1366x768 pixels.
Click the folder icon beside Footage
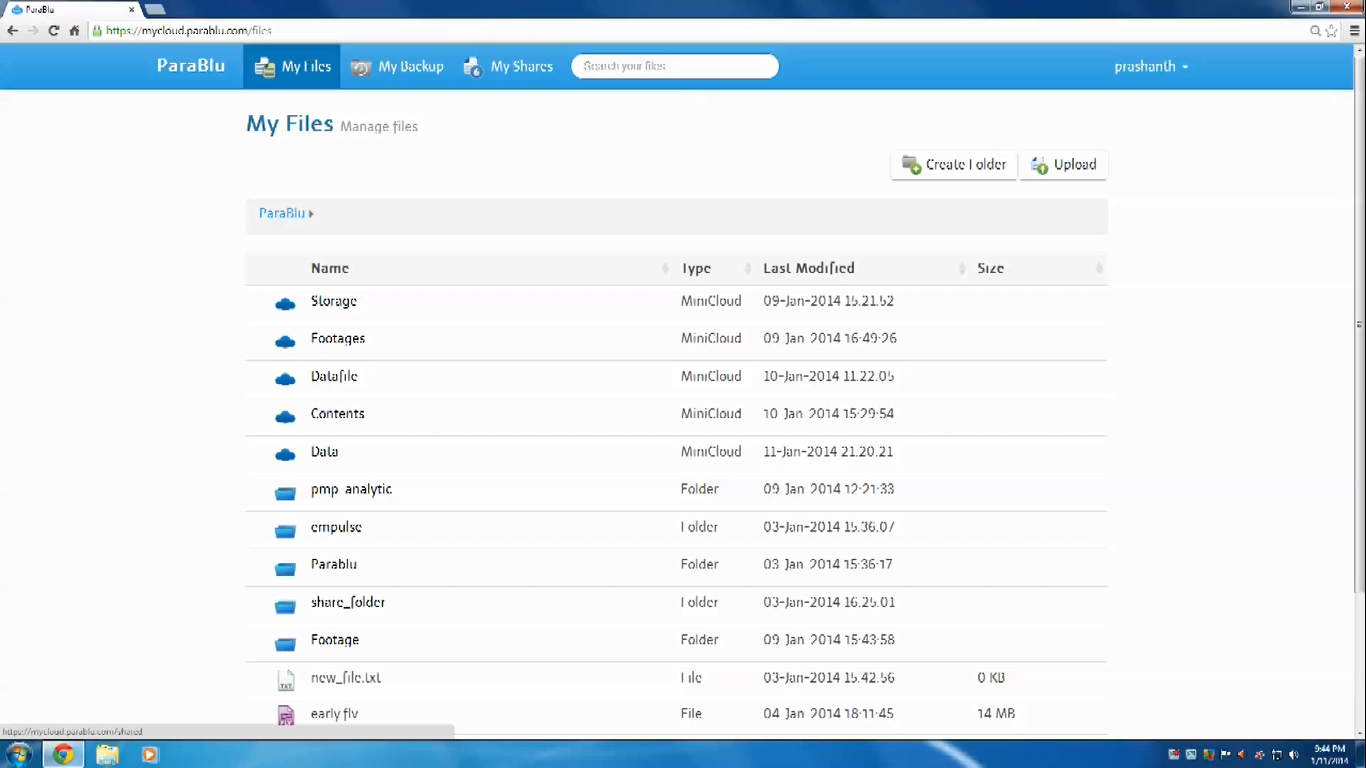click(285, 643)
